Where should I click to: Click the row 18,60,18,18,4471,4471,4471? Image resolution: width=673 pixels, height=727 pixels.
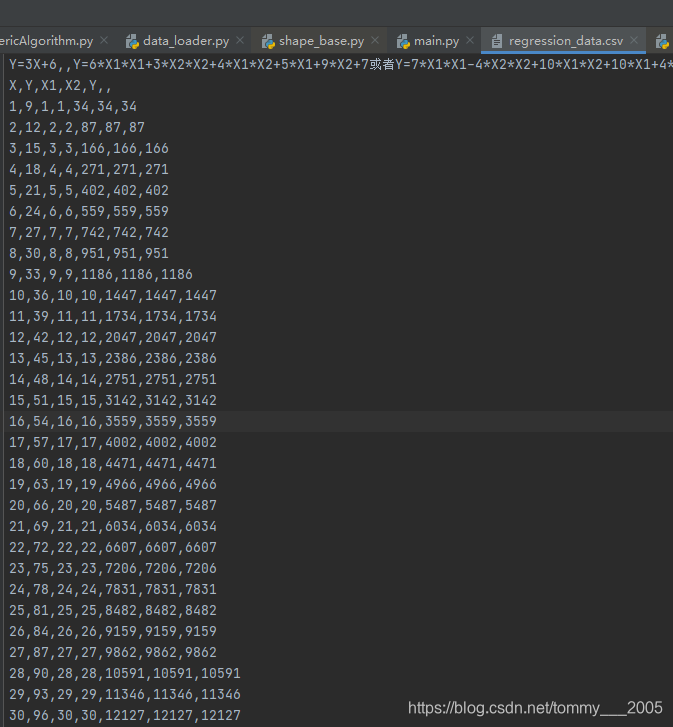click(x=113, y=463)
